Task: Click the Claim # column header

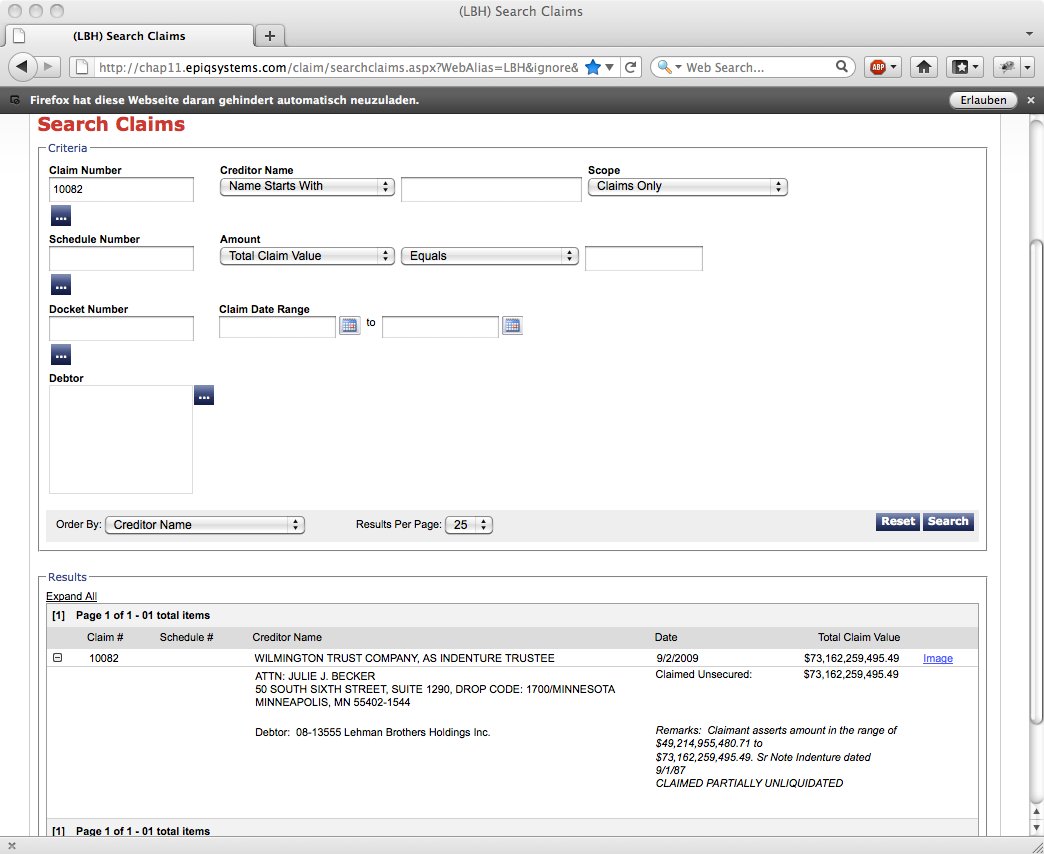Action: coord(105,637)
